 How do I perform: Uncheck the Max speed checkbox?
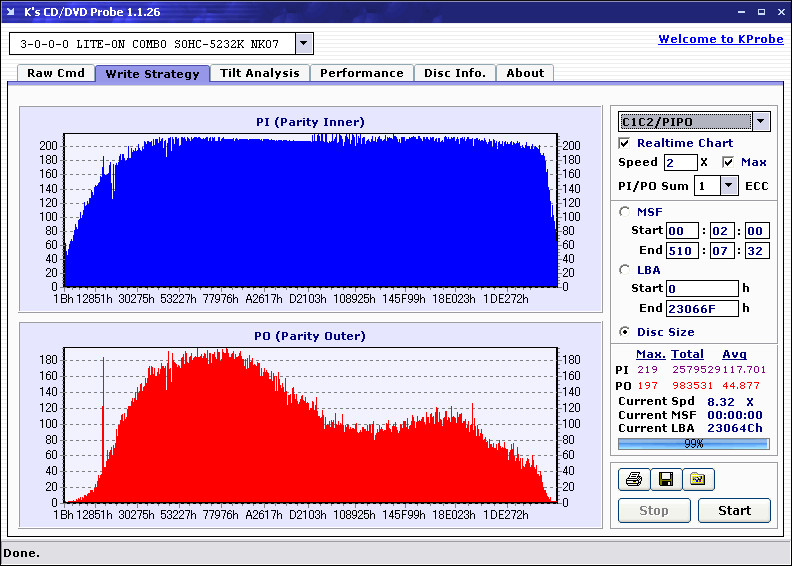[x=728, y=162]
